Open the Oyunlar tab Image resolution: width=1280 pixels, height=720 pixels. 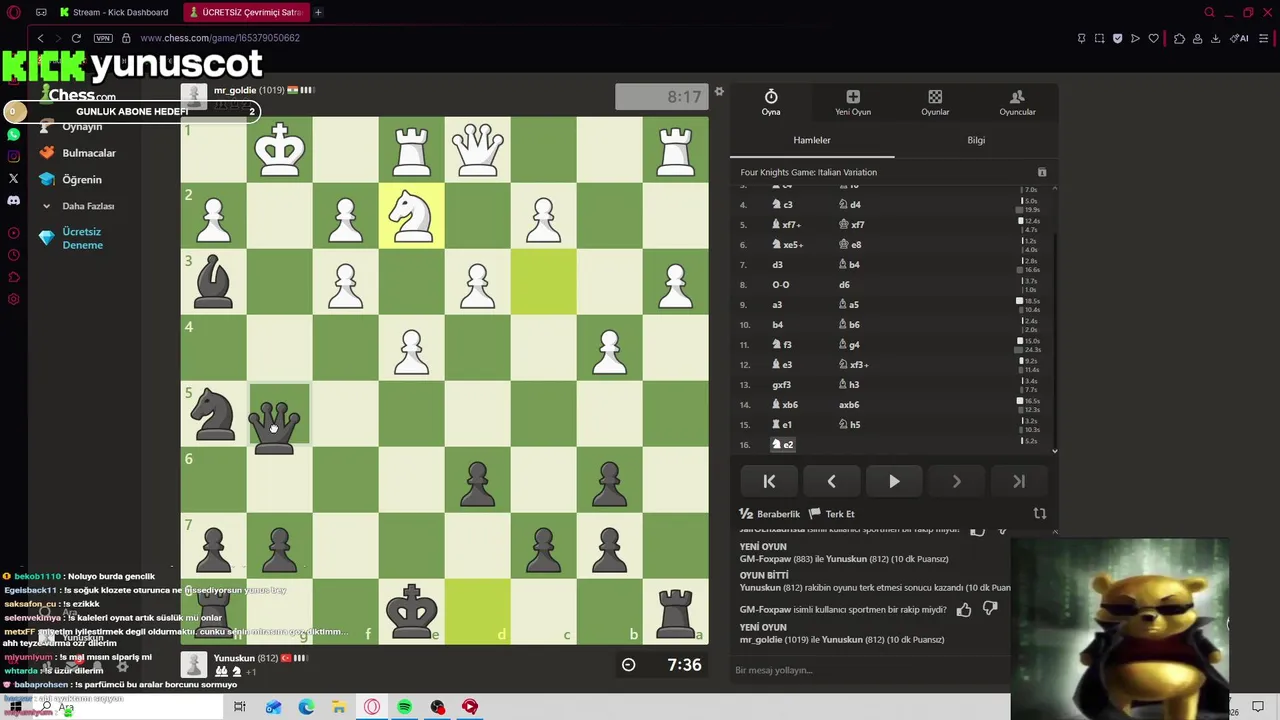(935, 102)
